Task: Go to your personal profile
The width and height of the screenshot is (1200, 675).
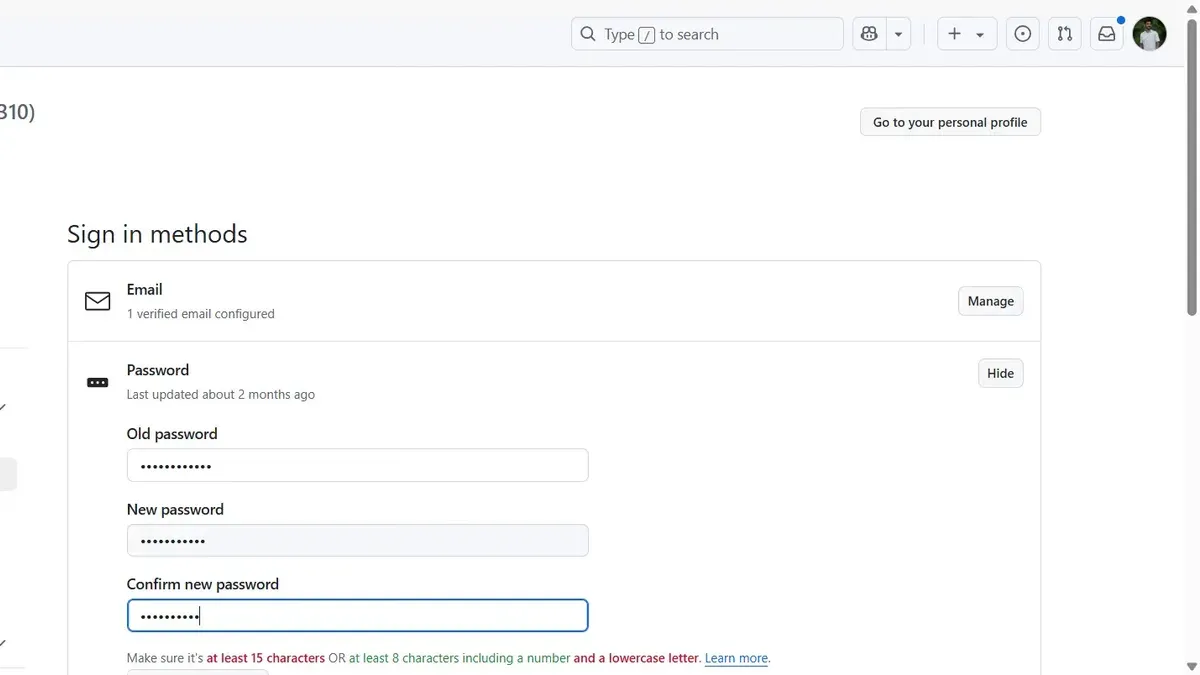Action: (x=950, y=122)
